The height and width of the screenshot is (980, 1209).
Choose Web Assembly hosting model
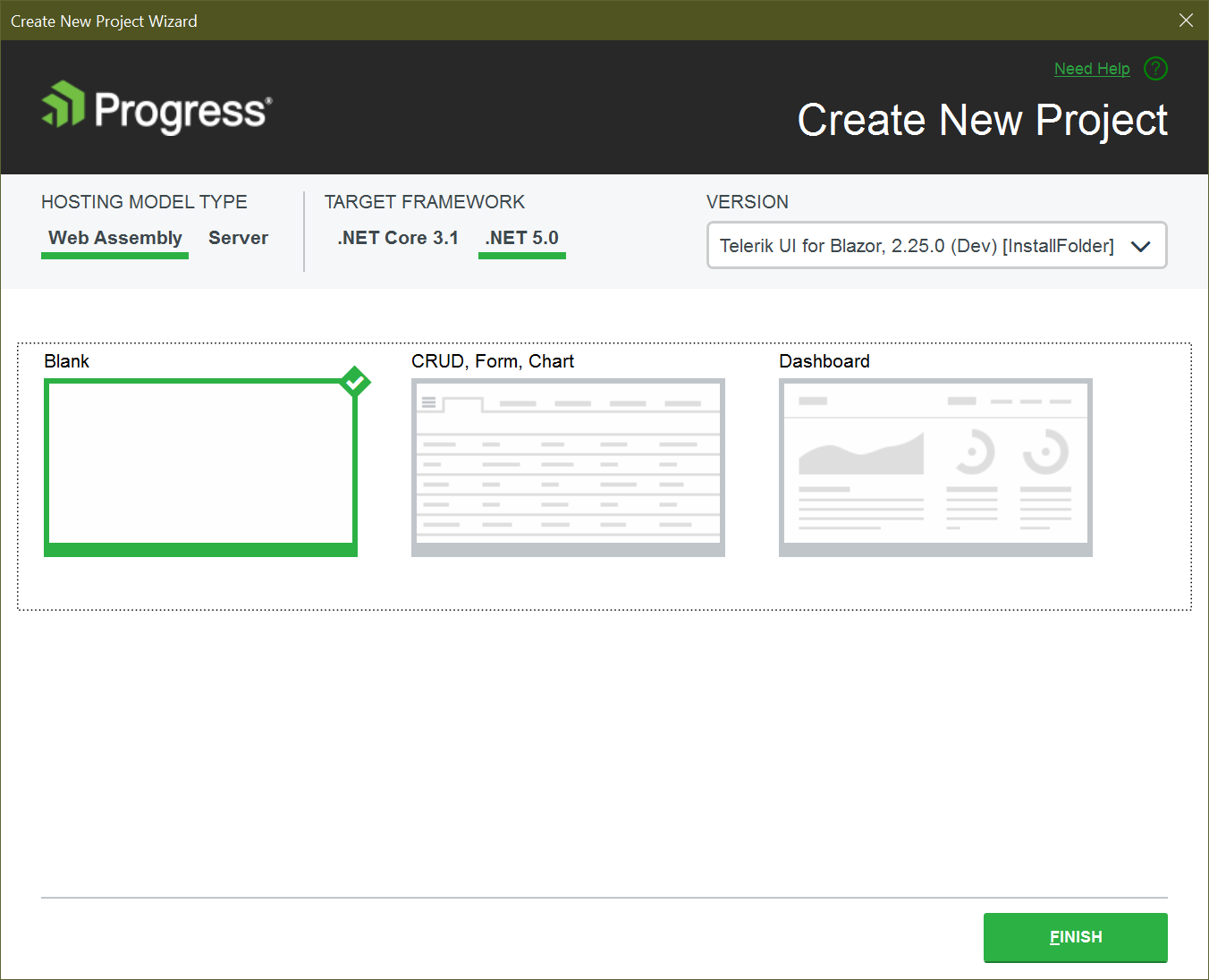pyautogui.click(x=114, y=238)
